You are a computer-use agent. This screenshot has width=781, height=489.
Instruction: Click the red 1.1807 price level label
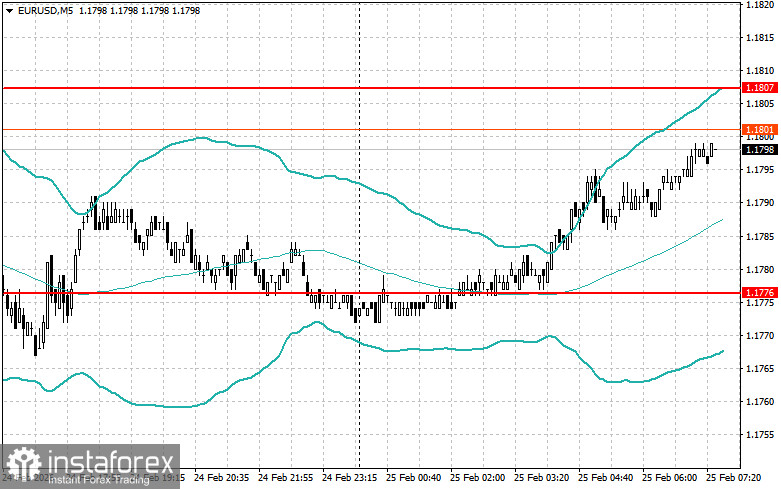[x=760, y=88]
